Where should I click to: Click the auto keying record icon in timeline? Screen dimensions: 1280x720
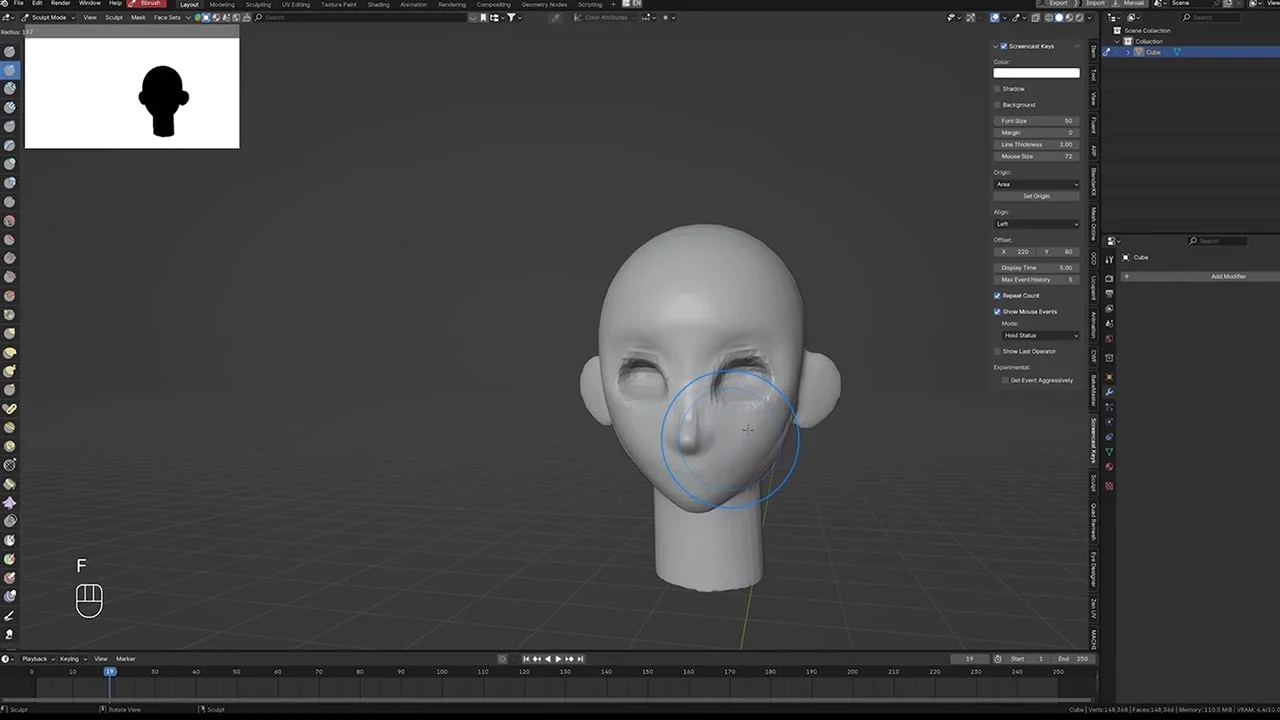click(x=502, y=659)
